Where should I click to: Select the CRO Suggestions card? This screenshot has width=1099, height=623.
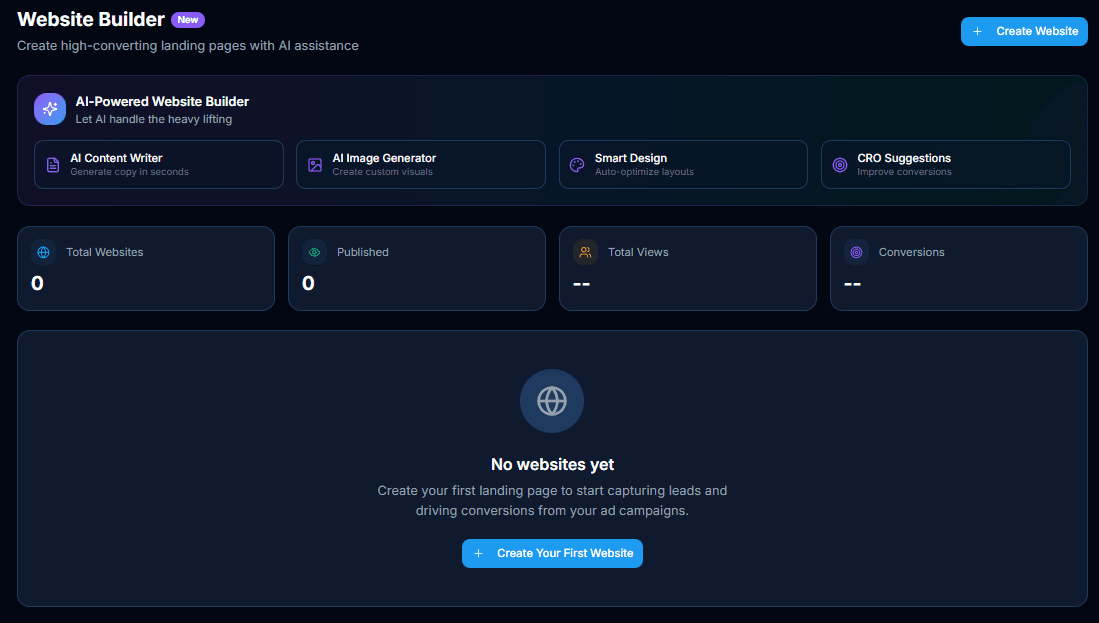(x=945, y=164)
